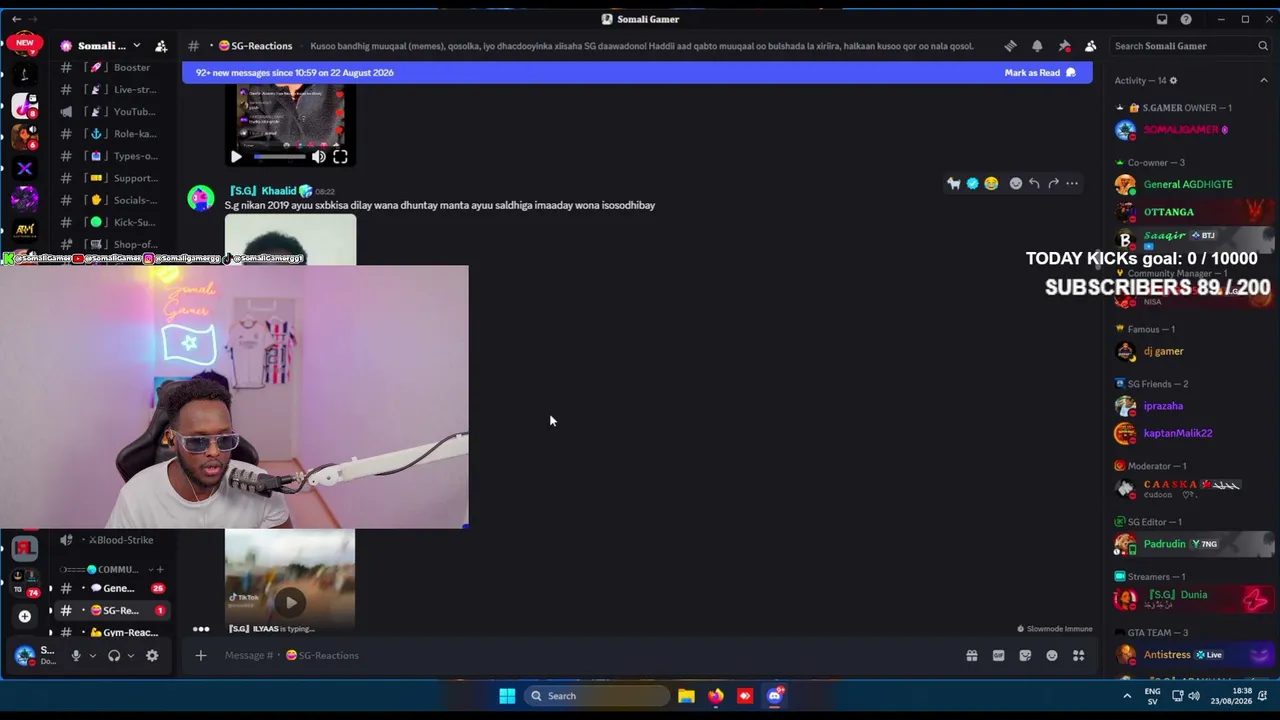Open Padrudin member profile
The image size is (1280, 720).
point(1194,544)
